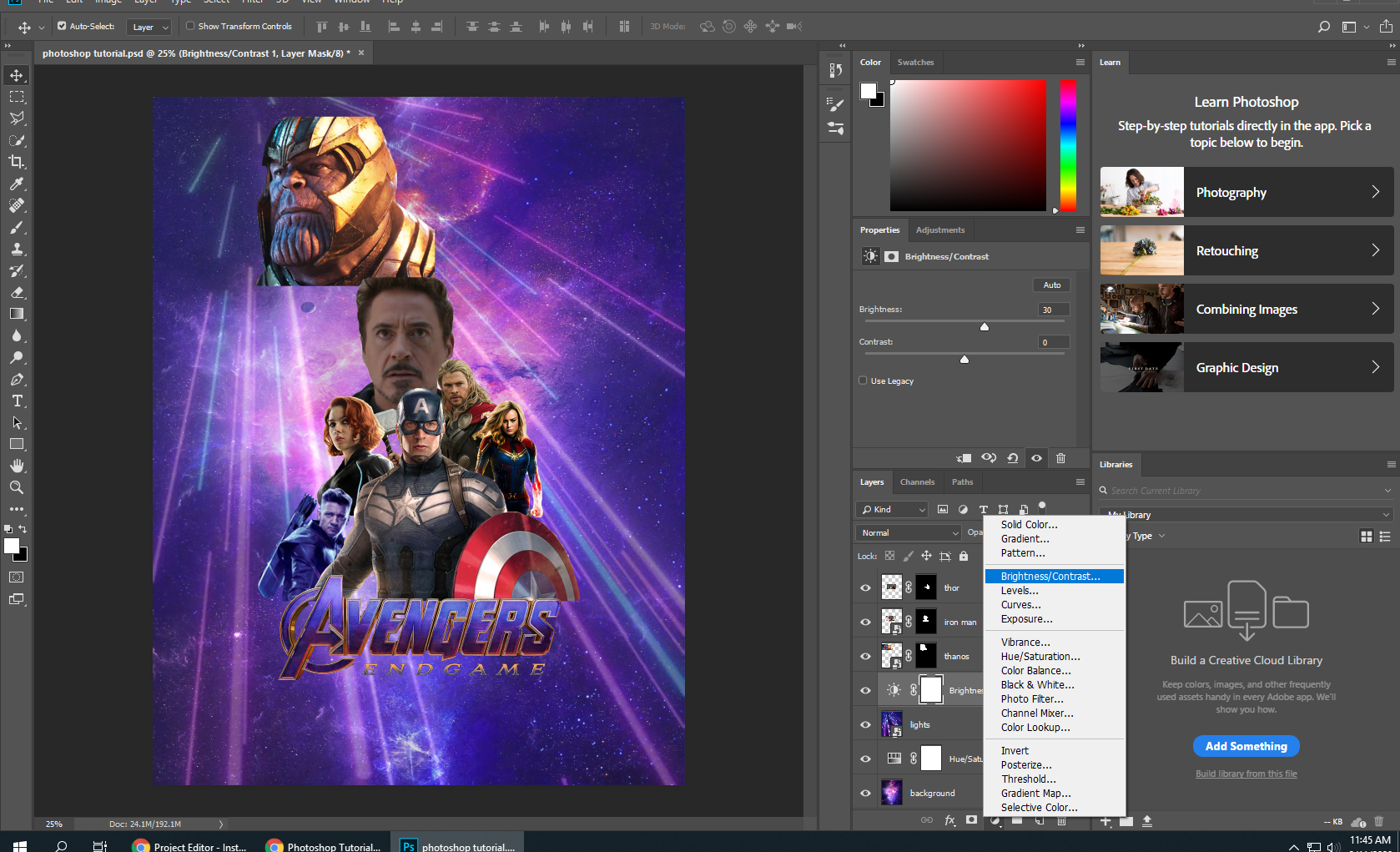Open the Color panel options menu
1400x852 pixels.
click(1080, 62)
